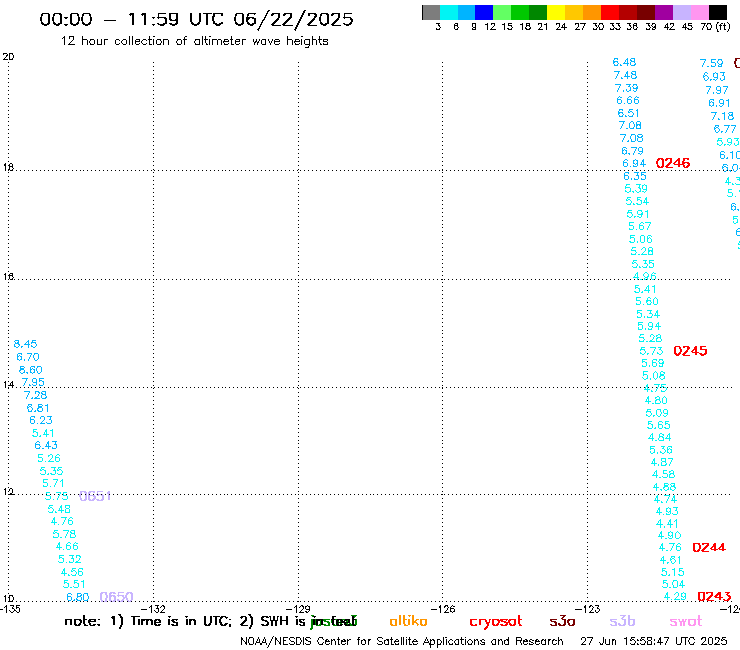Select the 6.66 wave height value

(628, 101)
